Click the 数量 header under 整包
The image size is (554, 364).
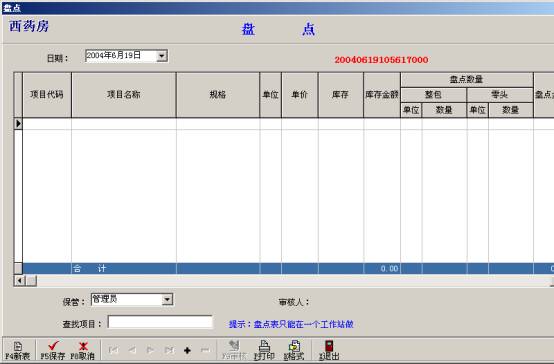coord(444,110)
